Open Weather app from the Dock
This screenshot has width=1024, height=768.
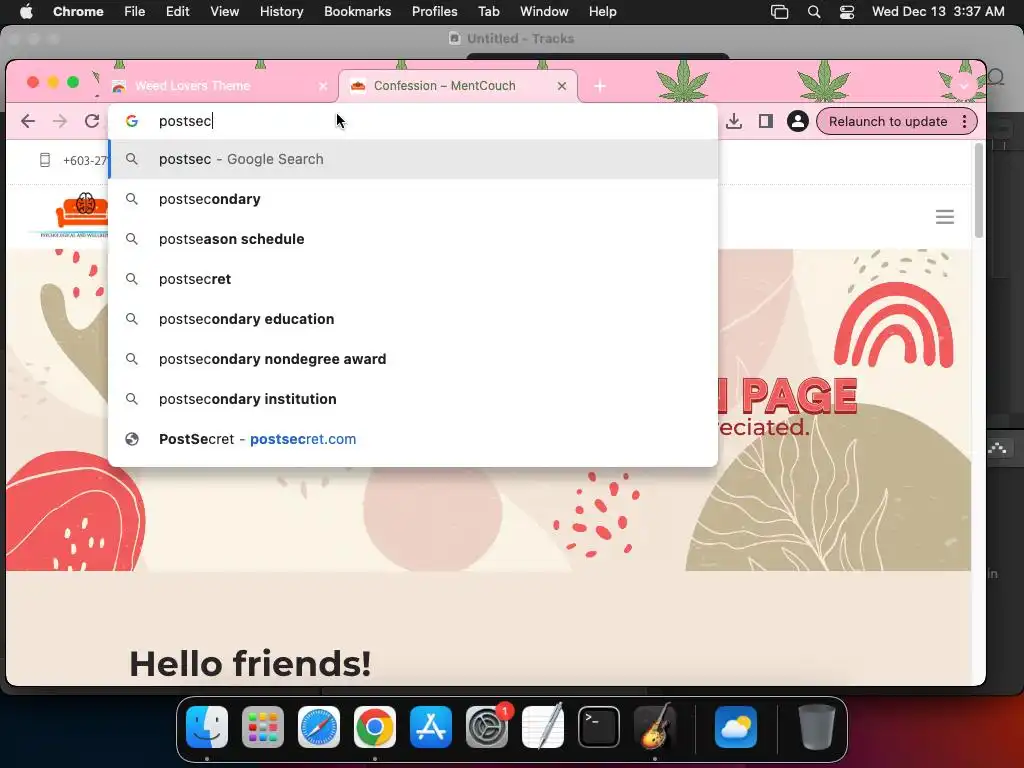(x=736, y=727)
